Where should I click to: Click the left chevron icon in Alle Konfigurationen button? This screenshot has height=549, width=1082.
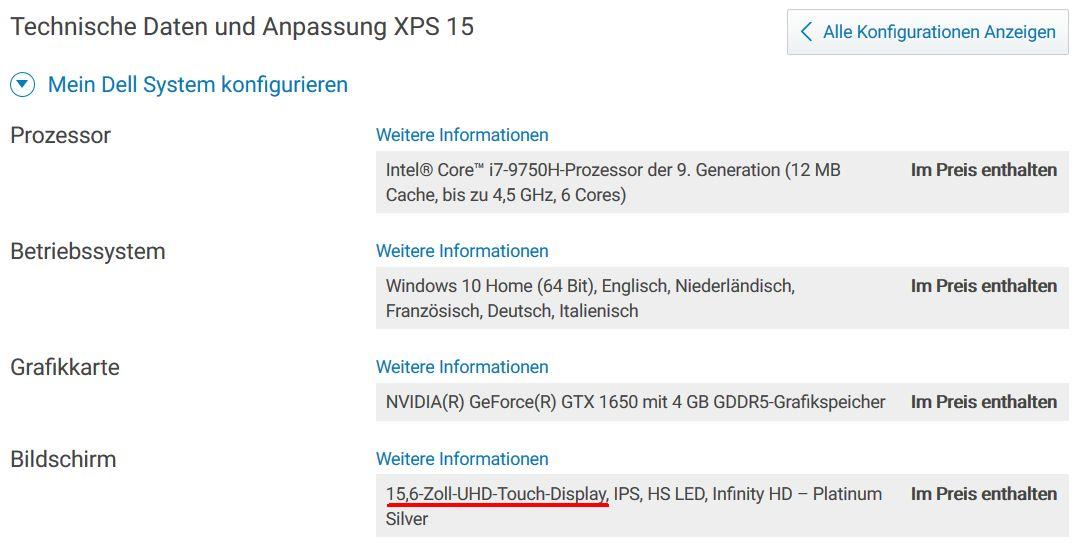click(x=806, y=32)
